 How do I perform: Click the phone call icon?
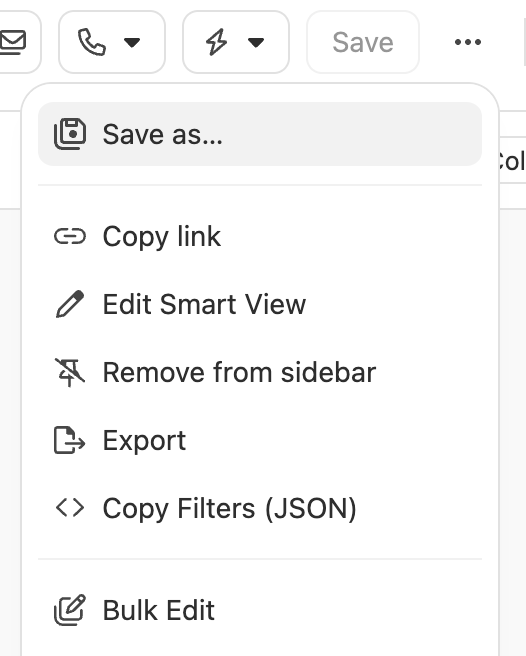click(92, 42)
